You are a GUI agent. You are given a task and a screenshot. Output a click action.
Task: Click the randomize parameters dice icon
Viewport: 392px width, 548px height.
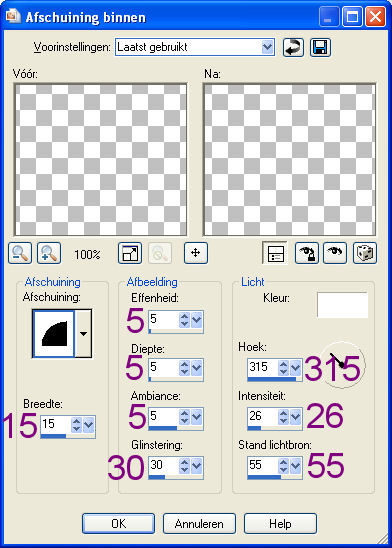[x=365, y=253]
